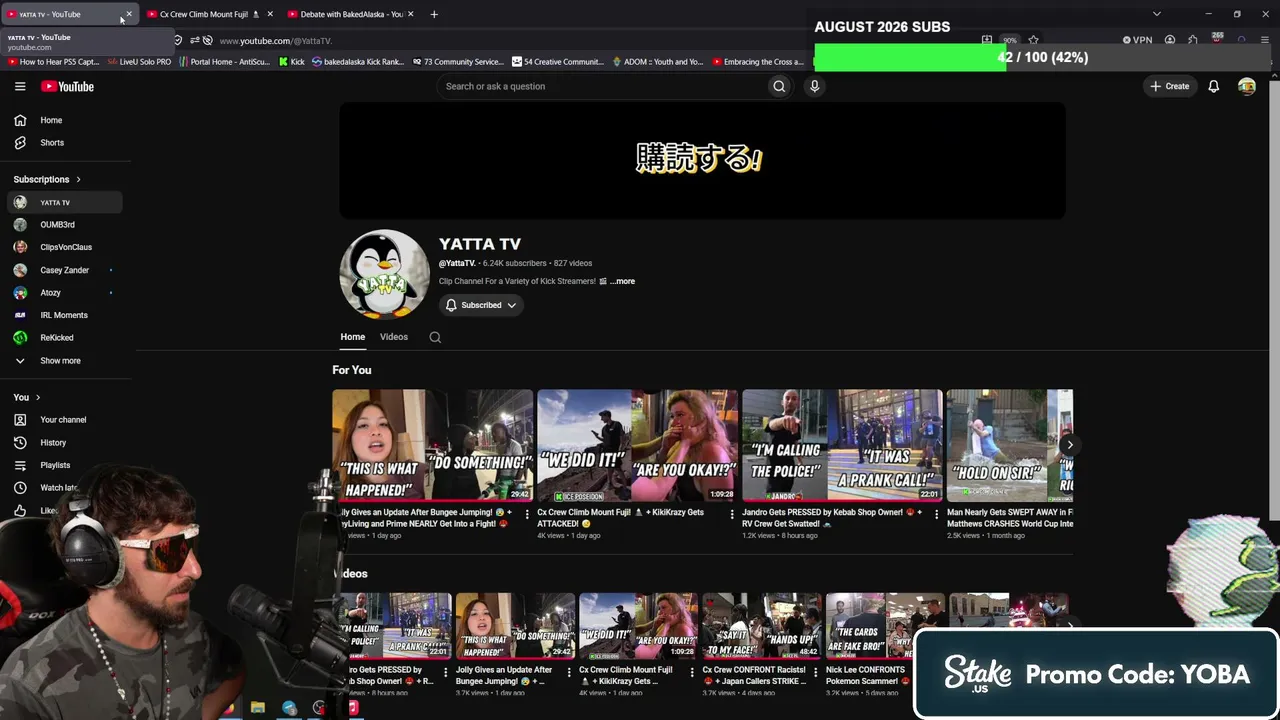1280x720 pixels.
Task: Expand the Subscriptions section header
Action: [47, 179]
